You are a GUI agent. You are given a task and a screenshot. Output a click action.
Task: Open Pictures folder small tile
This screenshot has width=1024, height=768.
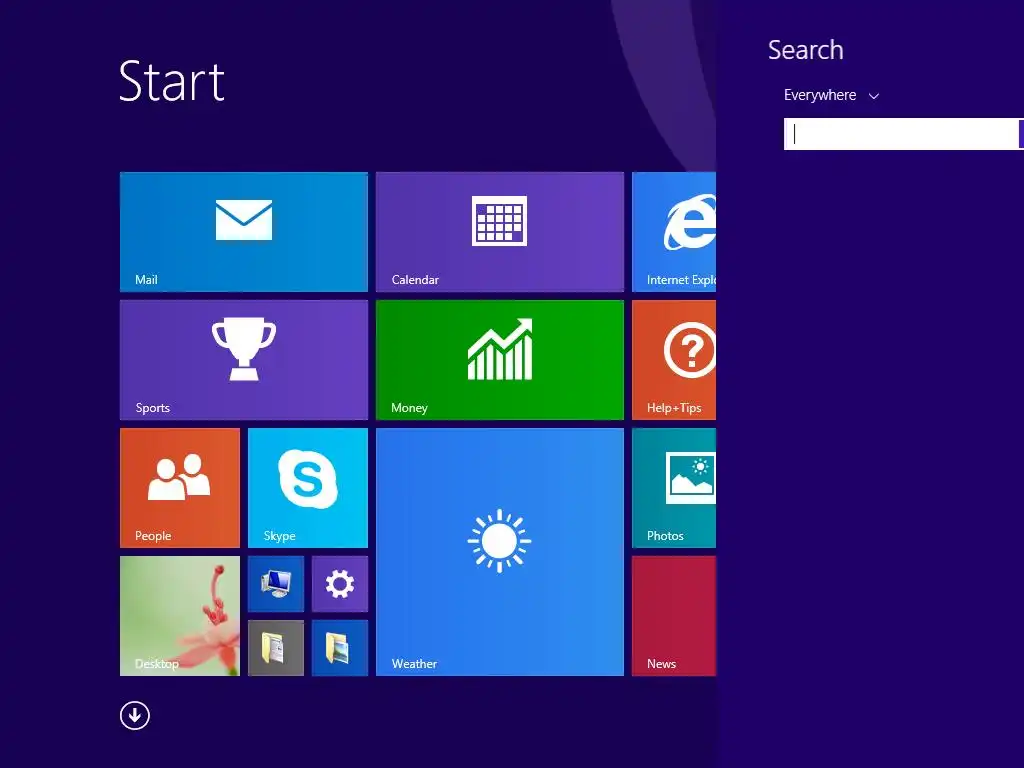point(340,648)
